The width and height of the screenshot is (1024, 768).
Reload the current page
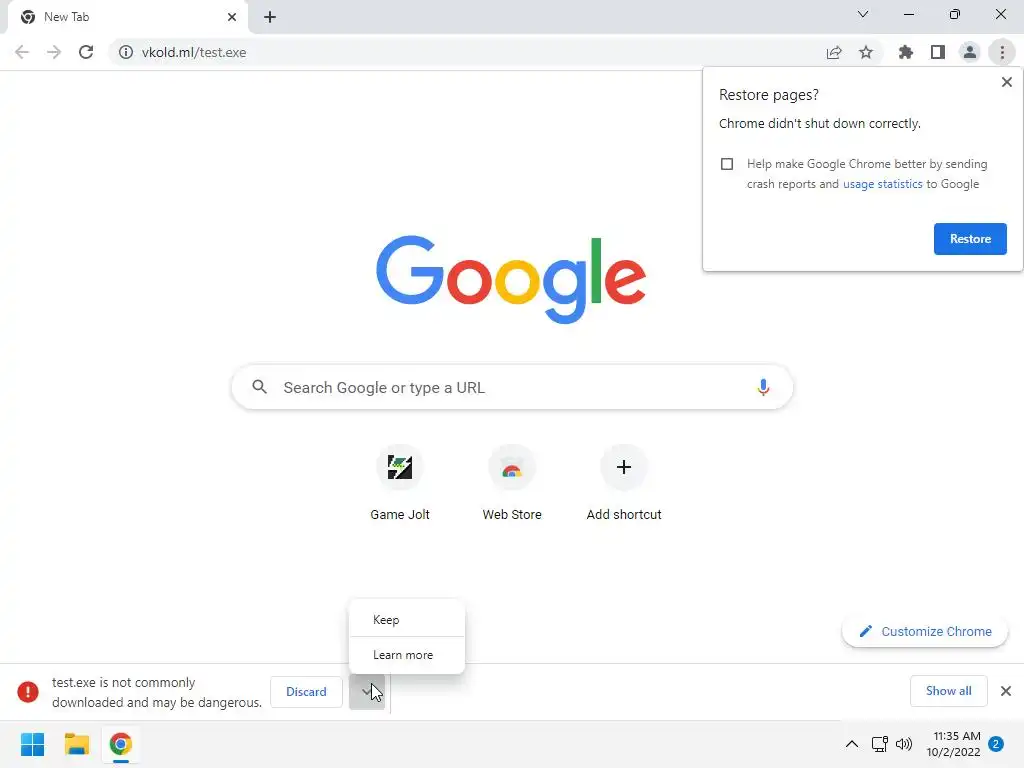pos(86,52)
